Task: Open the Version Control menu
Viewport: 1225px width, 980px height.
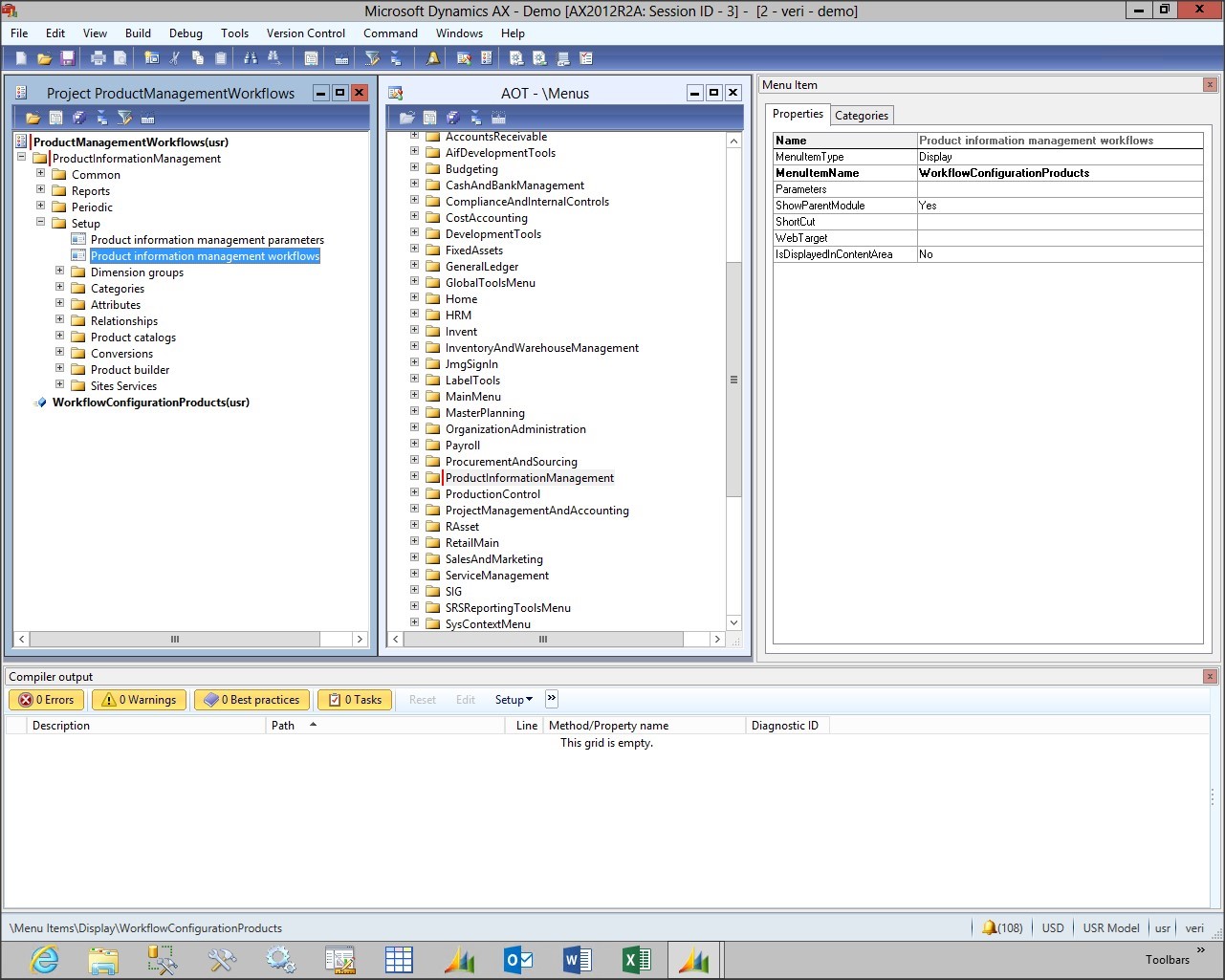Action: [x=306, y=33]
